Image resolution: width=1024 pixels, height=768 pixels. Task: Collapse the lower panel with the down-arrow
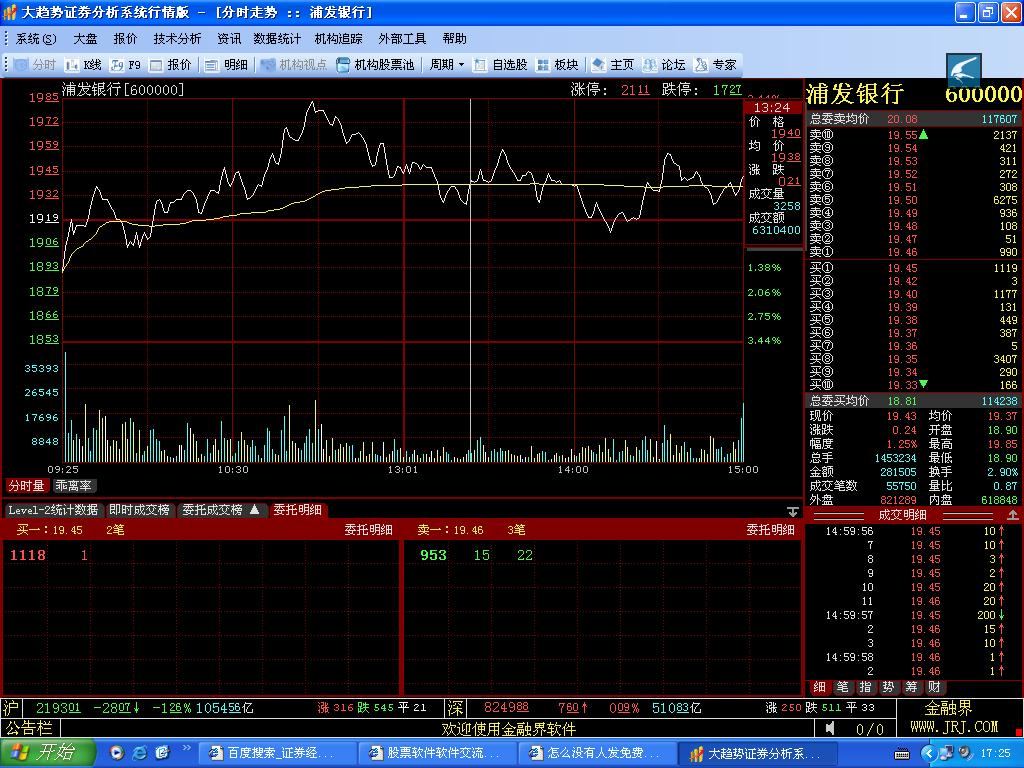pyautogui.click(x=793, y=511)
